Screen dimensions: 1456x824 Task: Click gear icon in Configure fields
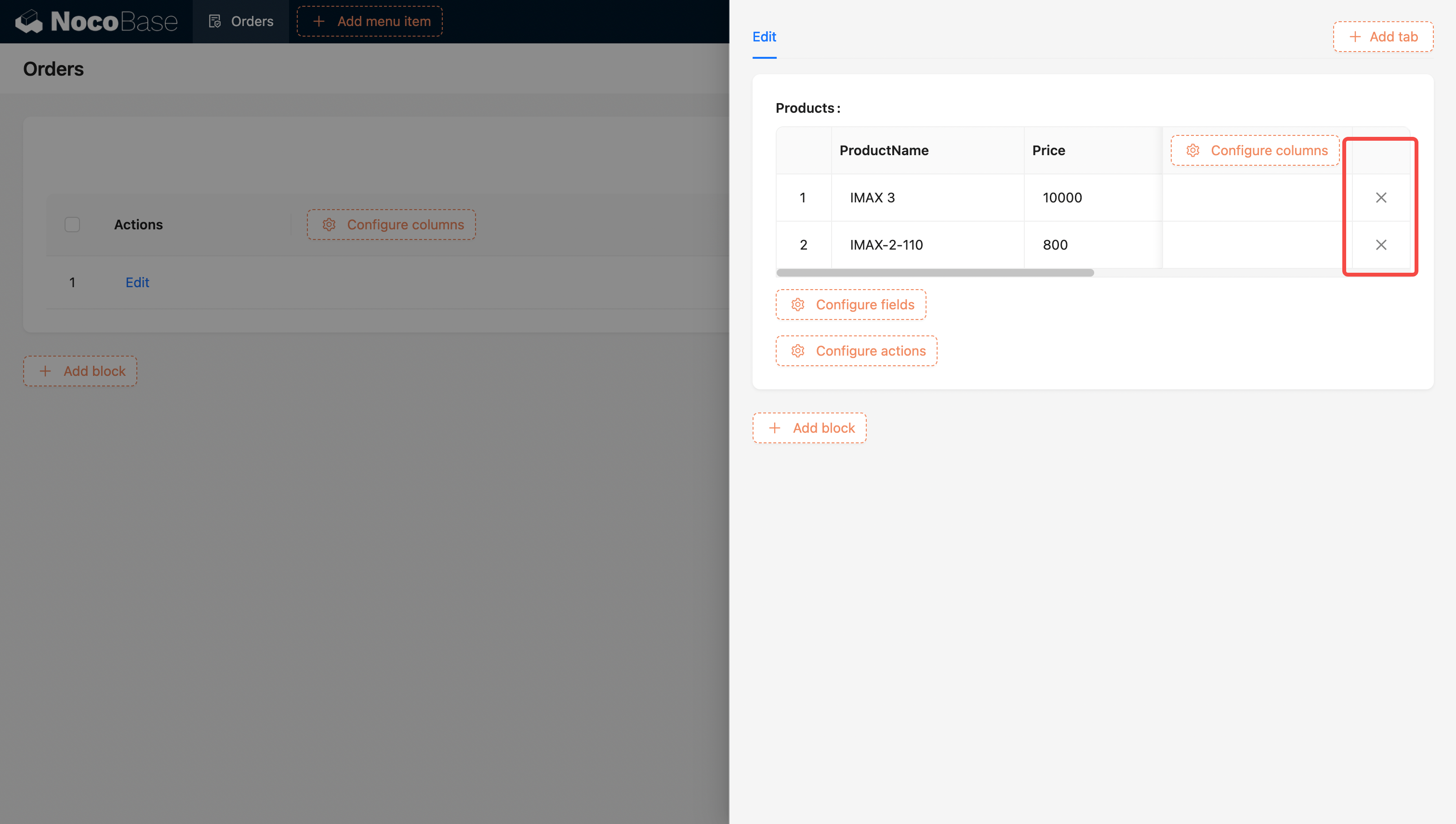(797, 305)
